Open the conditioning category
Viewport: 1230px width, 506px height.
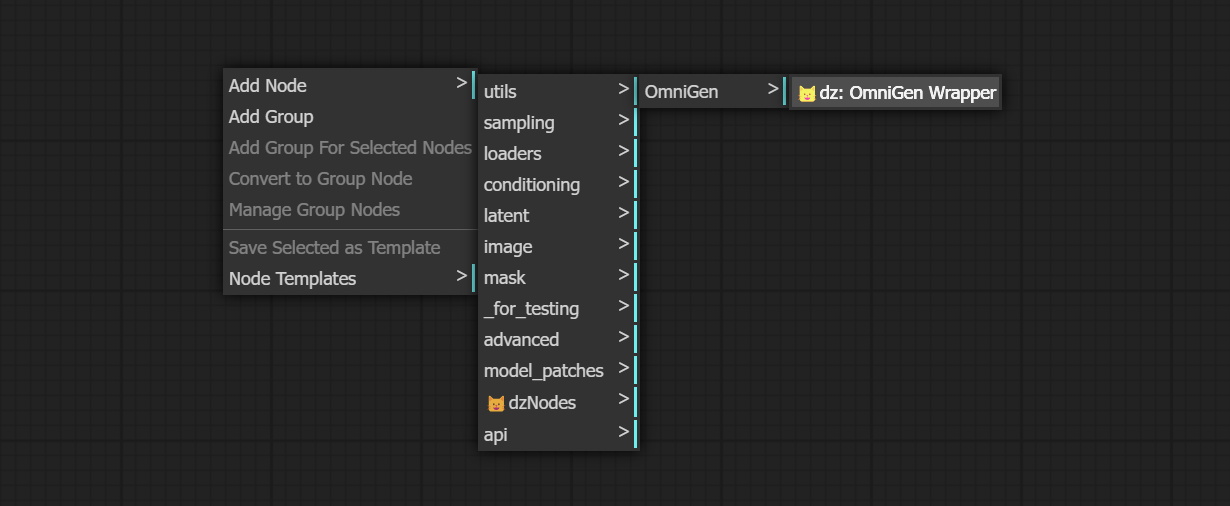click(x=558, y=185)
